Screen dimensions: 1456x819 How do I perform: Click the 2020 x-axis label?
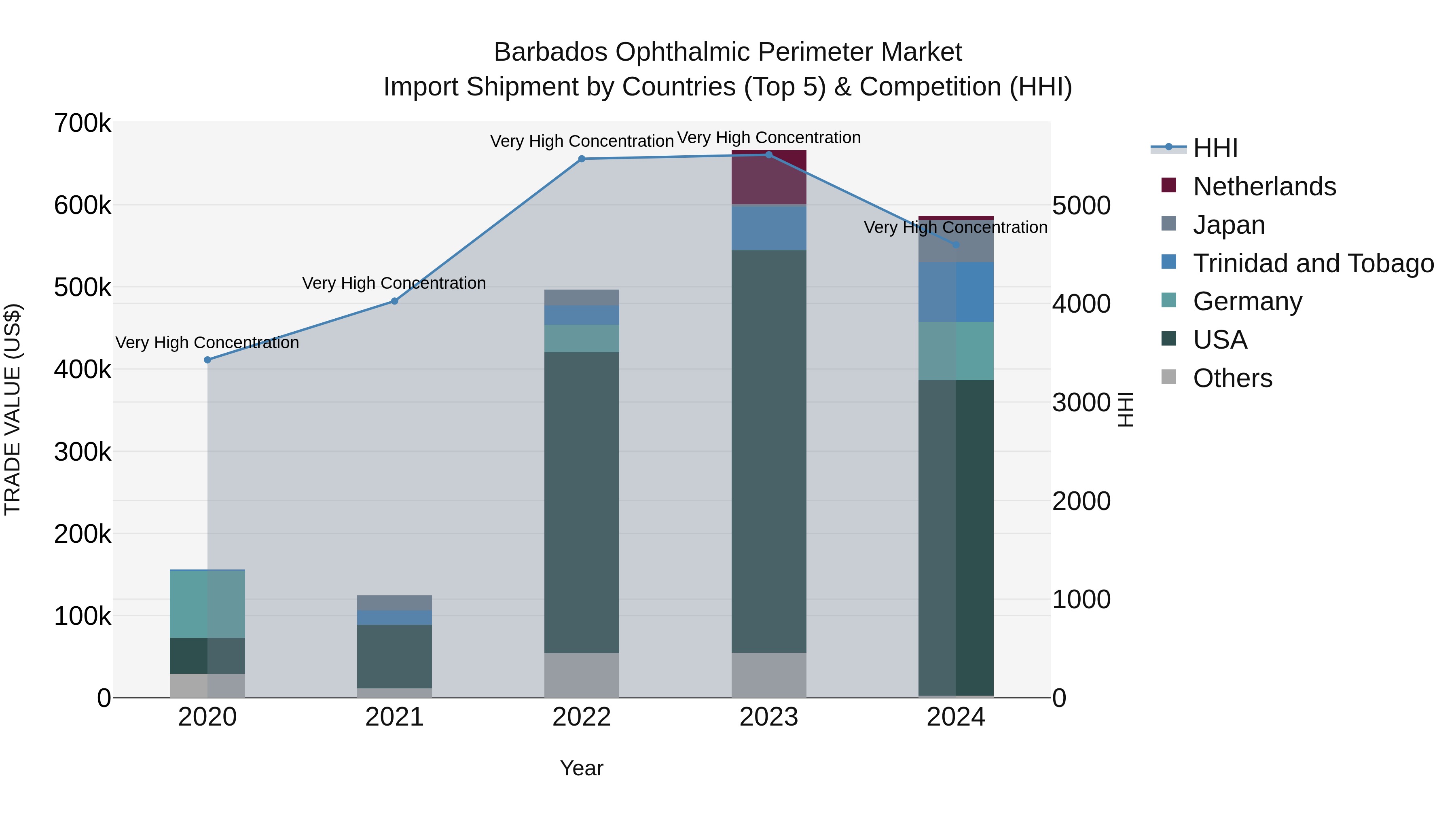[207, 717]
